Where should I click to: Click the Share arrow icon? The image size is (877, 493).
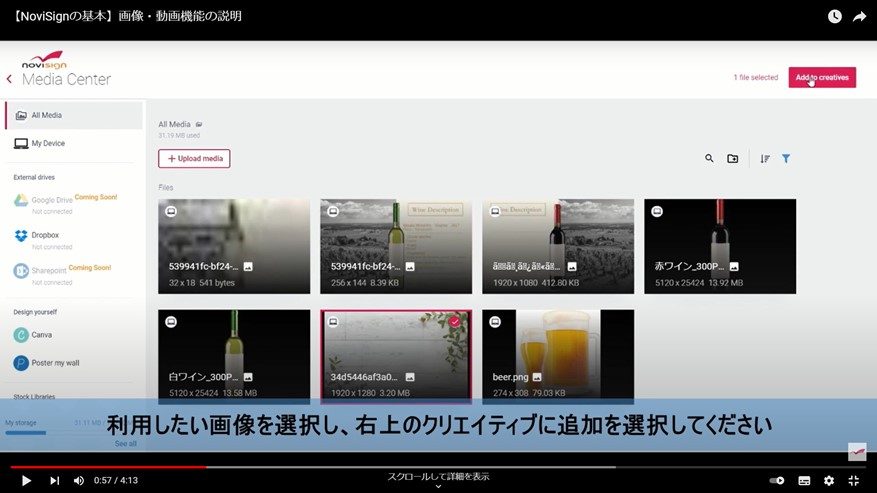coord(859,17)
